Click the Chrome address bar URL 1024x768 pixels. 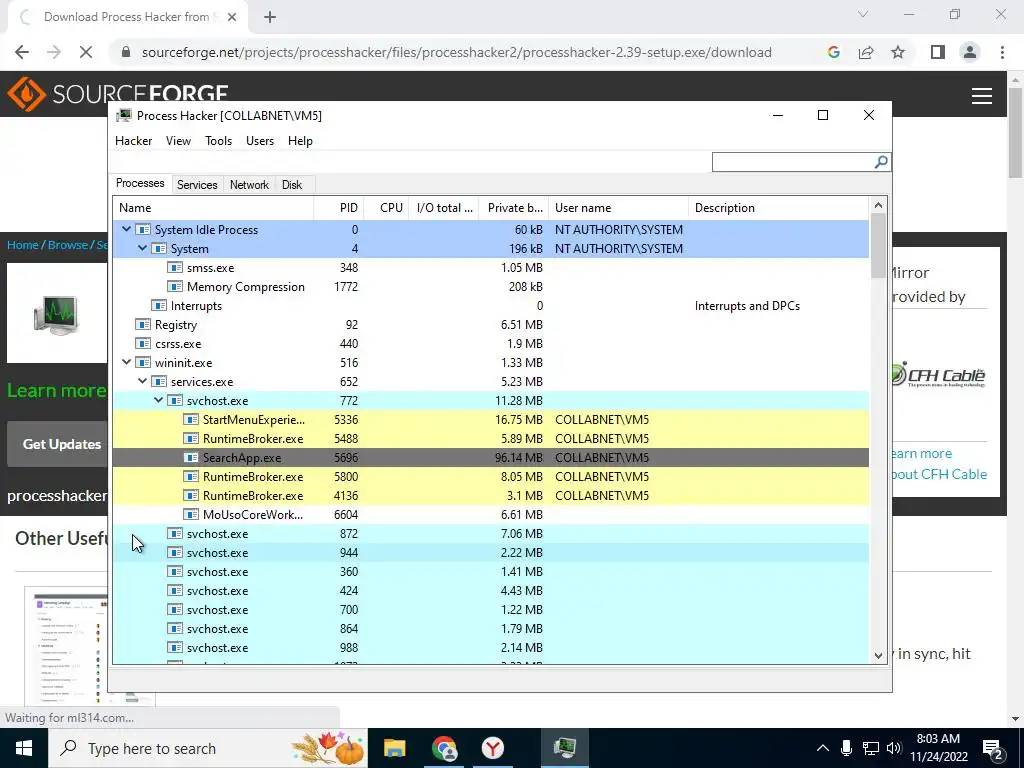(x=456, y=52)
